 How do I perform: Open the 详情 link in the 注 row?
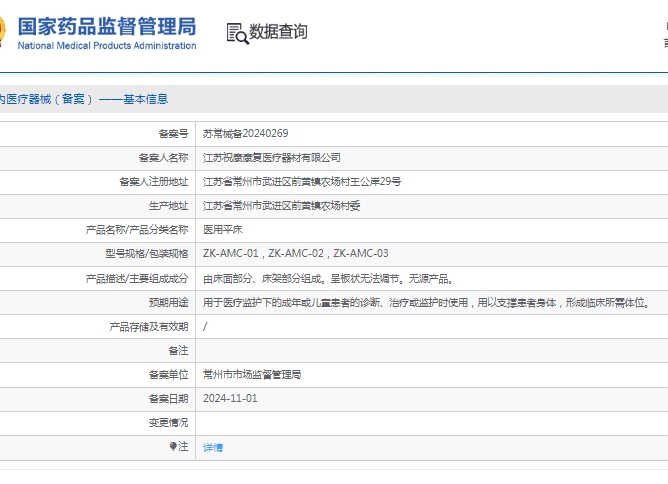[x=213, y=447]
